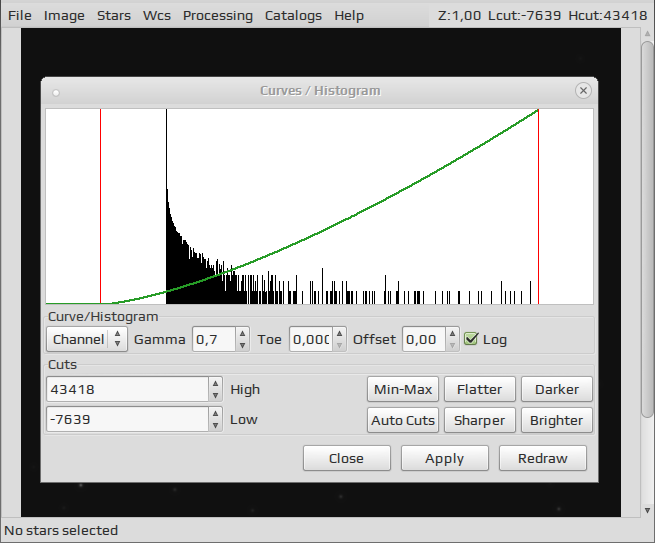655x543 pixels.
Task: Click the scrollbar down arrow at bottom
Action: tap(647, 510)
